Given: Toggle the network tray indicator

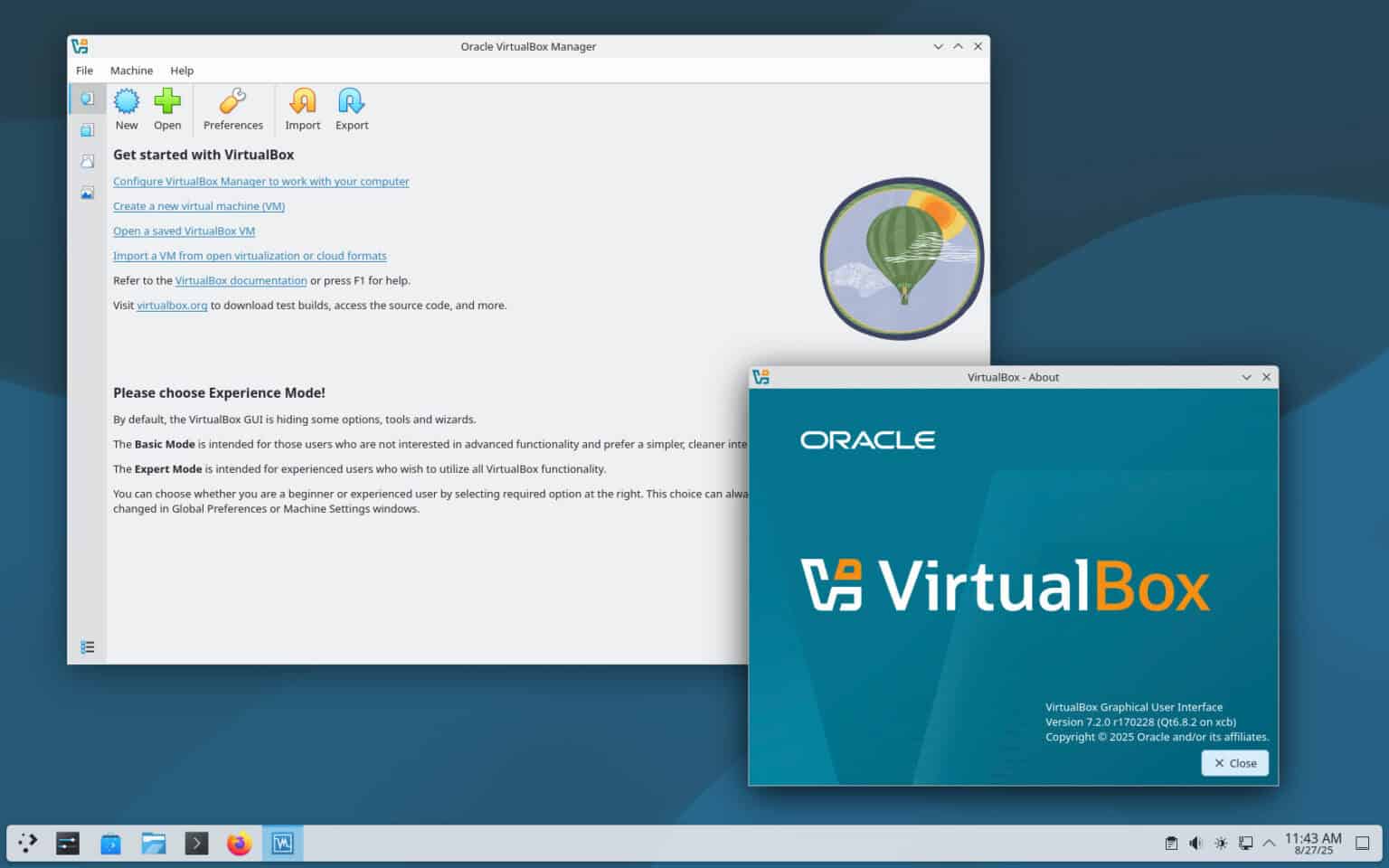Looking at the screenshot, I should click(x=1246, y=843).
